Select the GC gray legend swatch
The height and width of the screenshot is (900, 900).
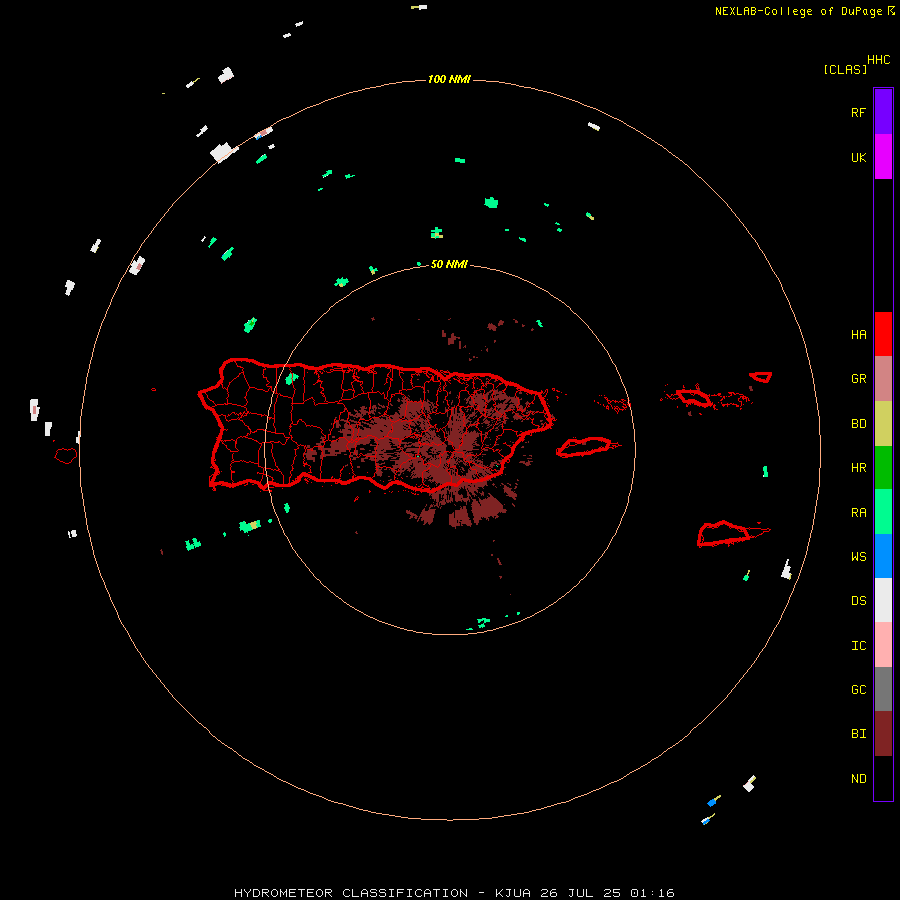pos(883,689)
